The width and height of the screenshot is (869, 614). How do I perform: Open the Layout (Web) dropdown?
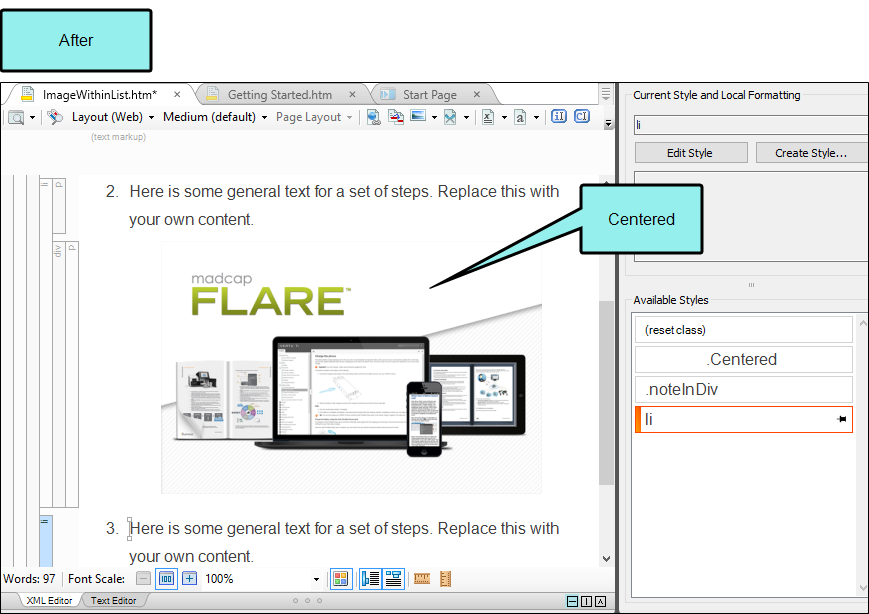click(114, 117)
